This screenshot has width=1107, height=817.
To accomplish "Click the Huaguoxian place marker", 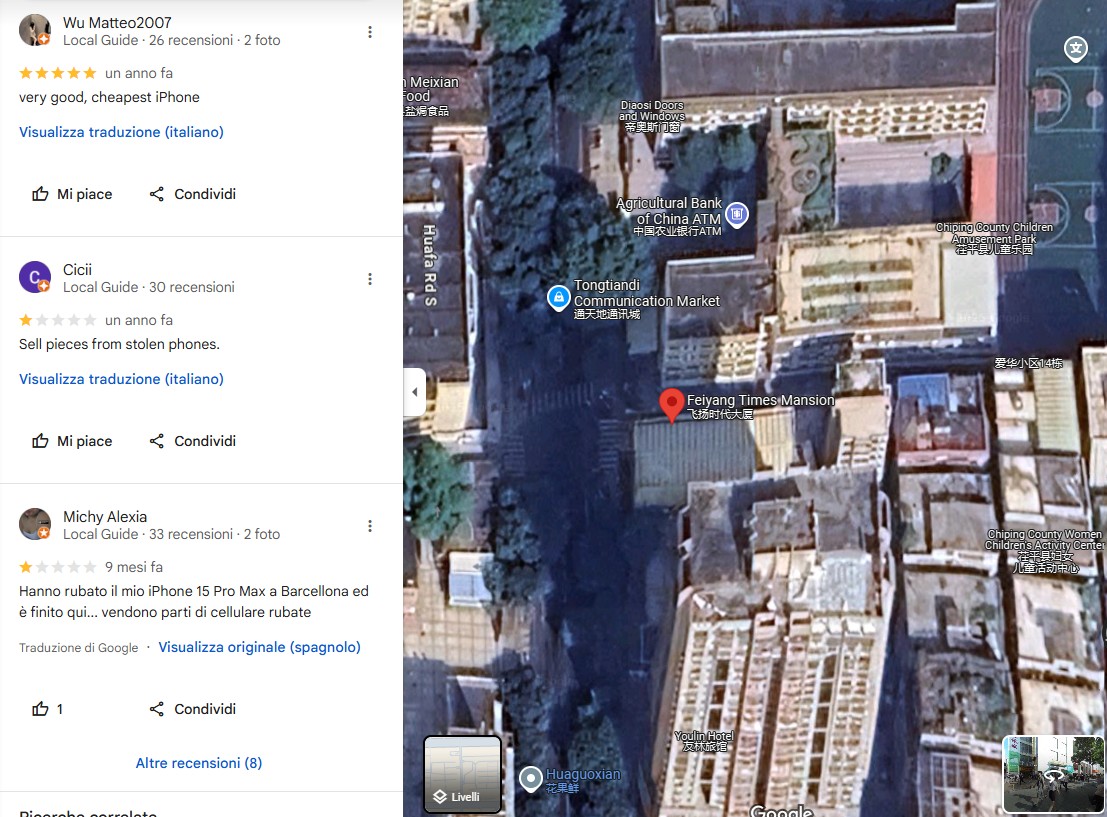I will coord(530,779).
